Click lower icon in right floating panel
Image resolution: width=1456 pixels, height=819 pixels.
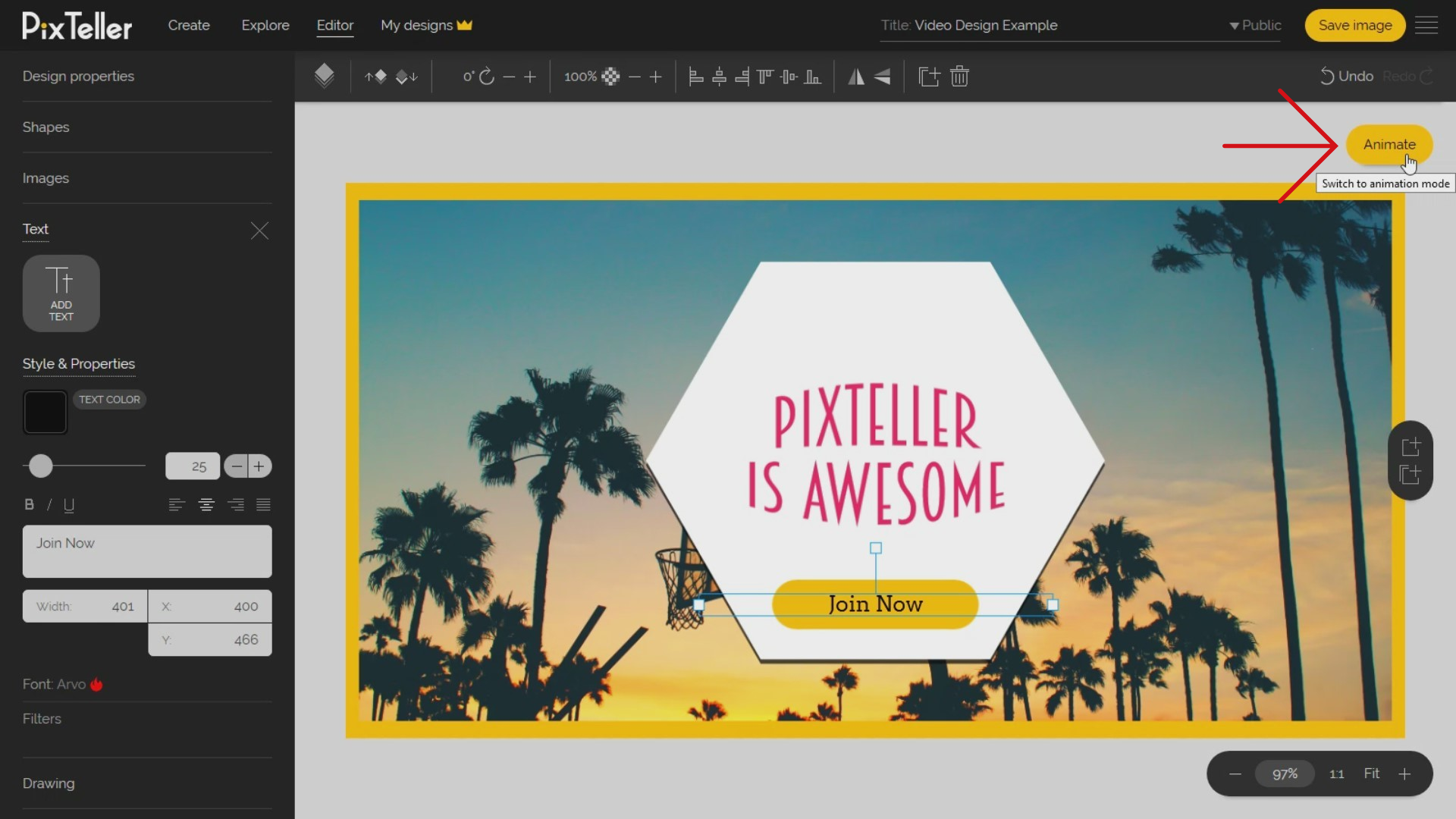tap(1410, 475)
